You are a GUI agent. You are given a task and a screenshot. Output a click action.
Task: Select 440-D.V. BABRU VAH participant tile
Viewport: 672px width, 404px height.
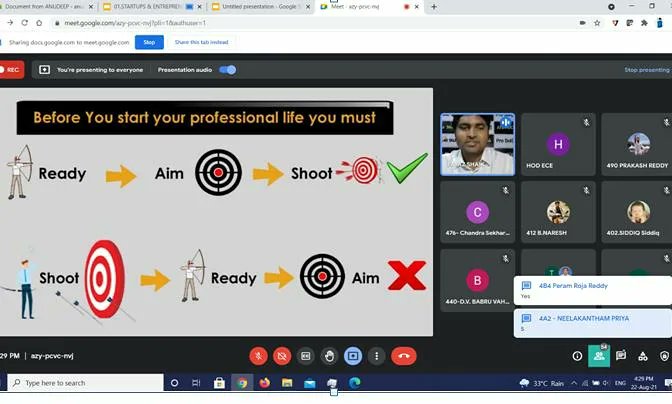point(477,280)
